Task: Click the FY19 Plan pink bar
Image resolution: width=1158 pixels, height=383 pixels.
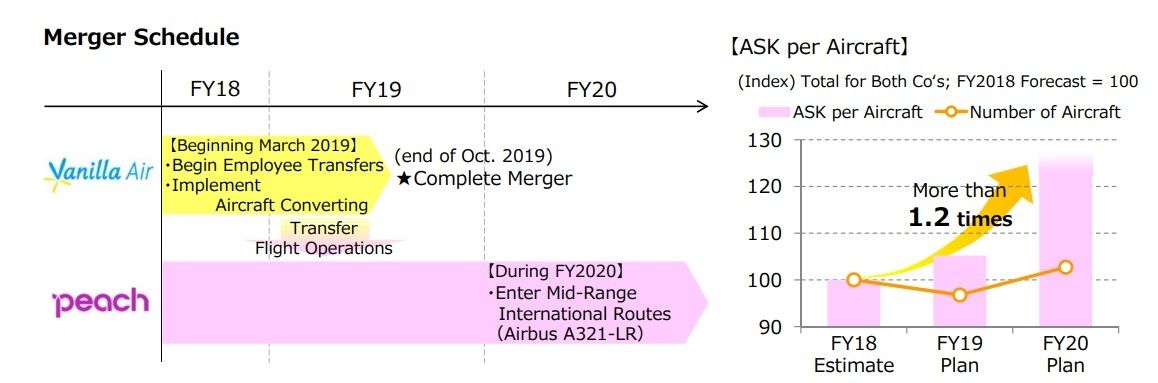Action: click(x=959, y=291)
